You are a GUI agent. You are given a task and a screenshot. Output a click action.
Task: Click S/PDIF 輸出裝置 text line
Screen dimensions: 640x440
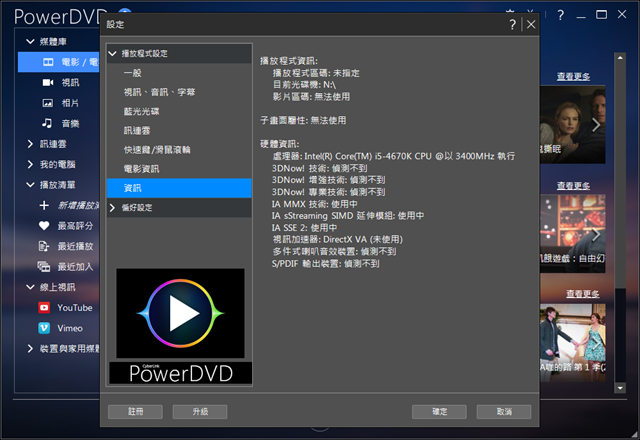click(x=325, y=264)
